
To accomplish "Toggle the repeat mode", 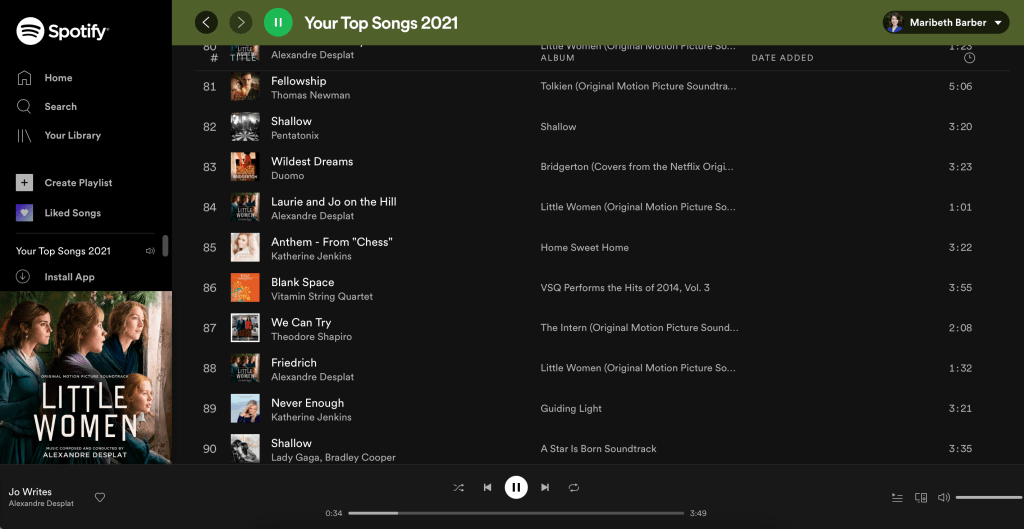I will coord(574,487).
